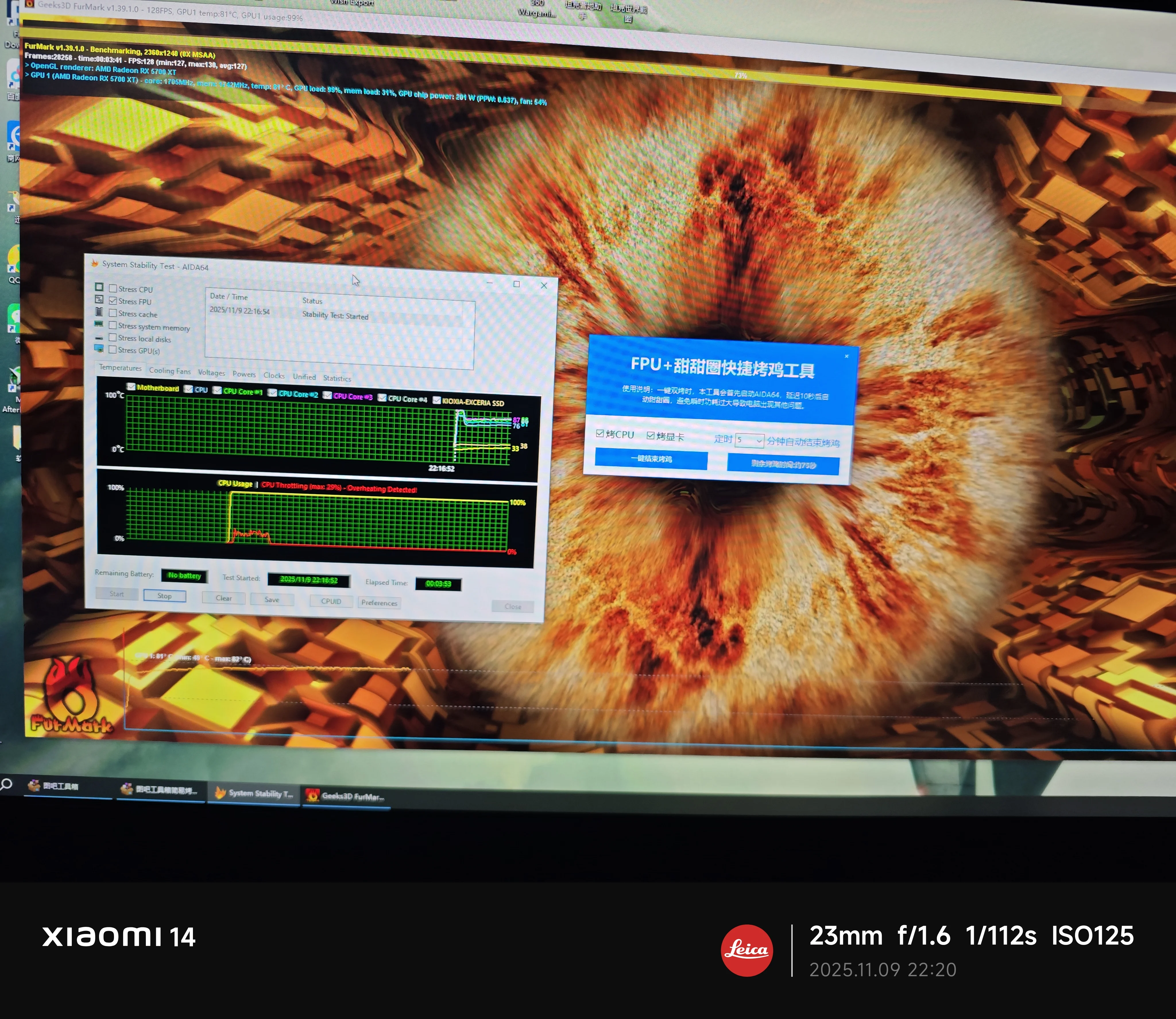Uncheck the Stress FPU checkbox
1176x1019 pixels.
click(113, 301)
